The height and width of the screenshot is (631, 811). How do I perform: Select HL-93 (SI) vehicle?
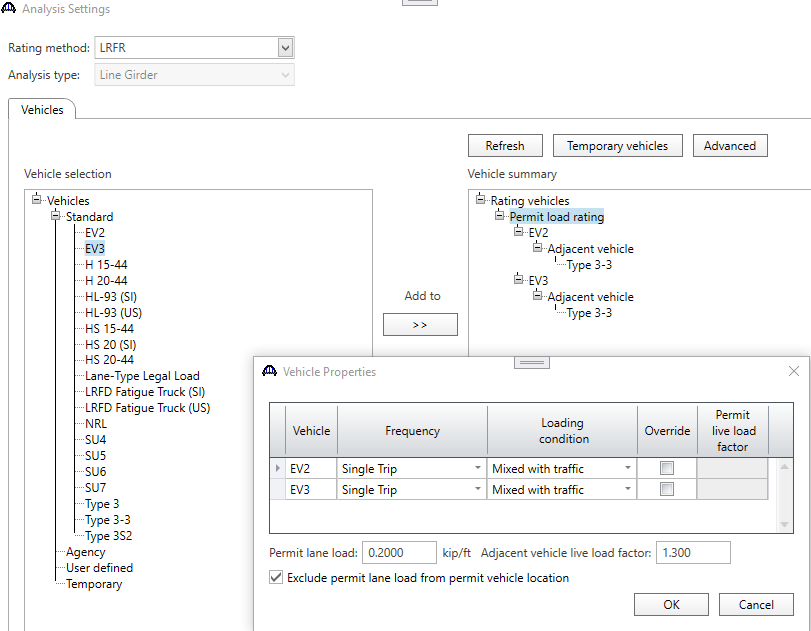coord(111,297)
